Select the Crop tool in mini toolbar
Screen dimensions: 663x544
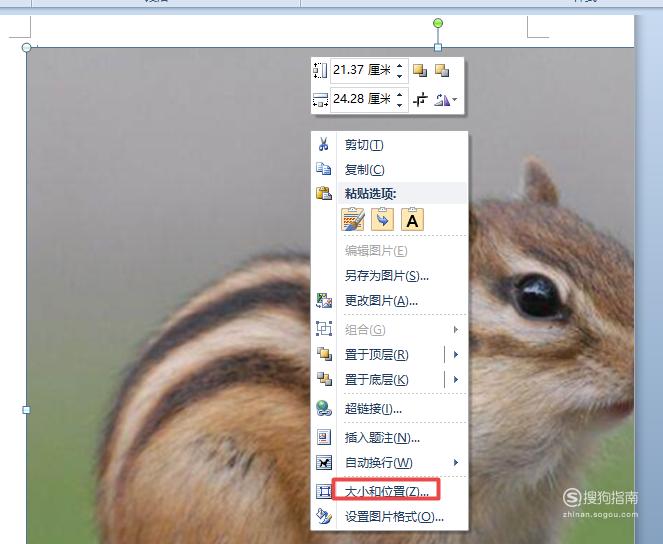click(420, 100)
